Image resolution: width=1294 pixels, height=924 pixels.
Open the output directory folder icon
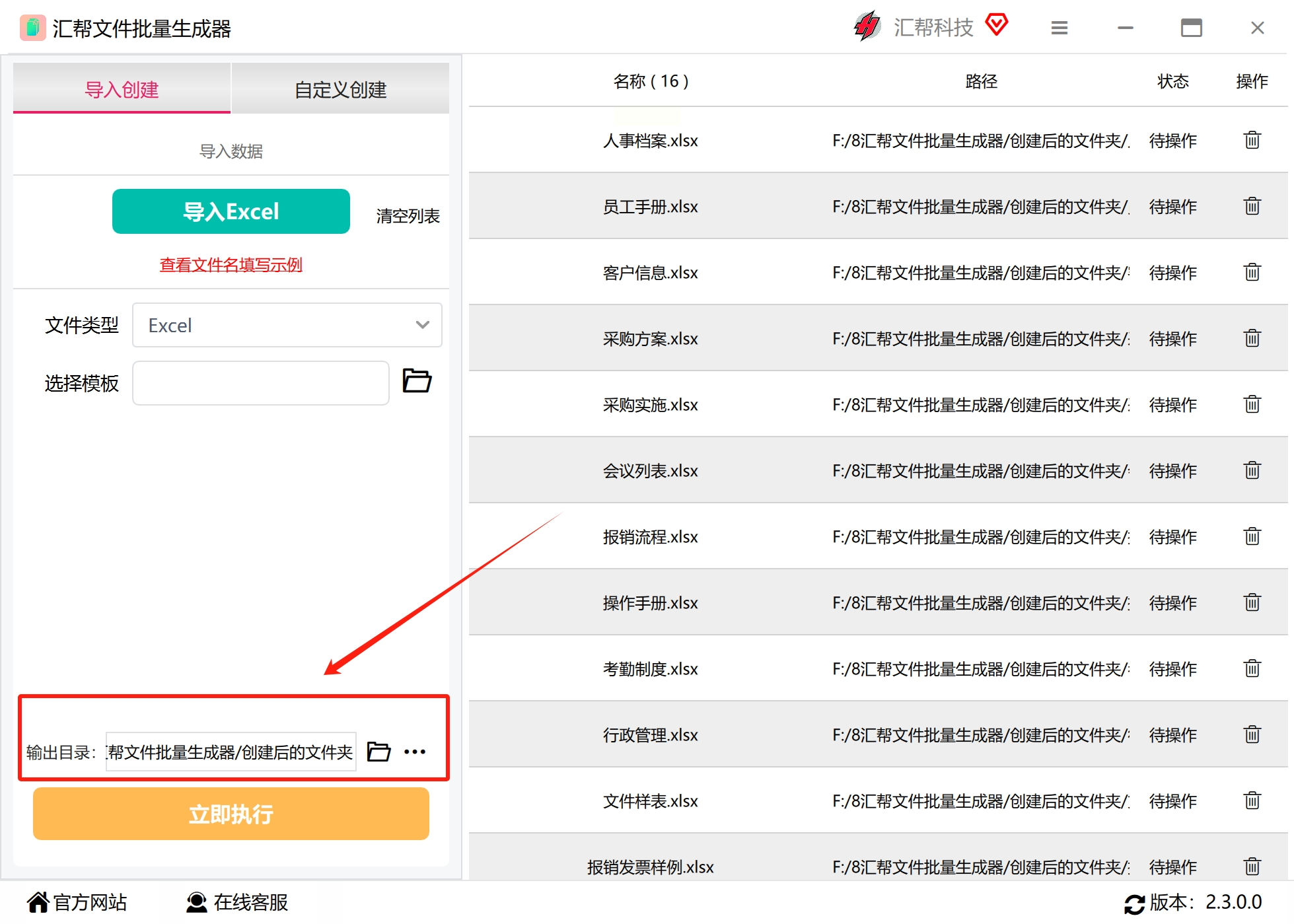coord(378,752)
